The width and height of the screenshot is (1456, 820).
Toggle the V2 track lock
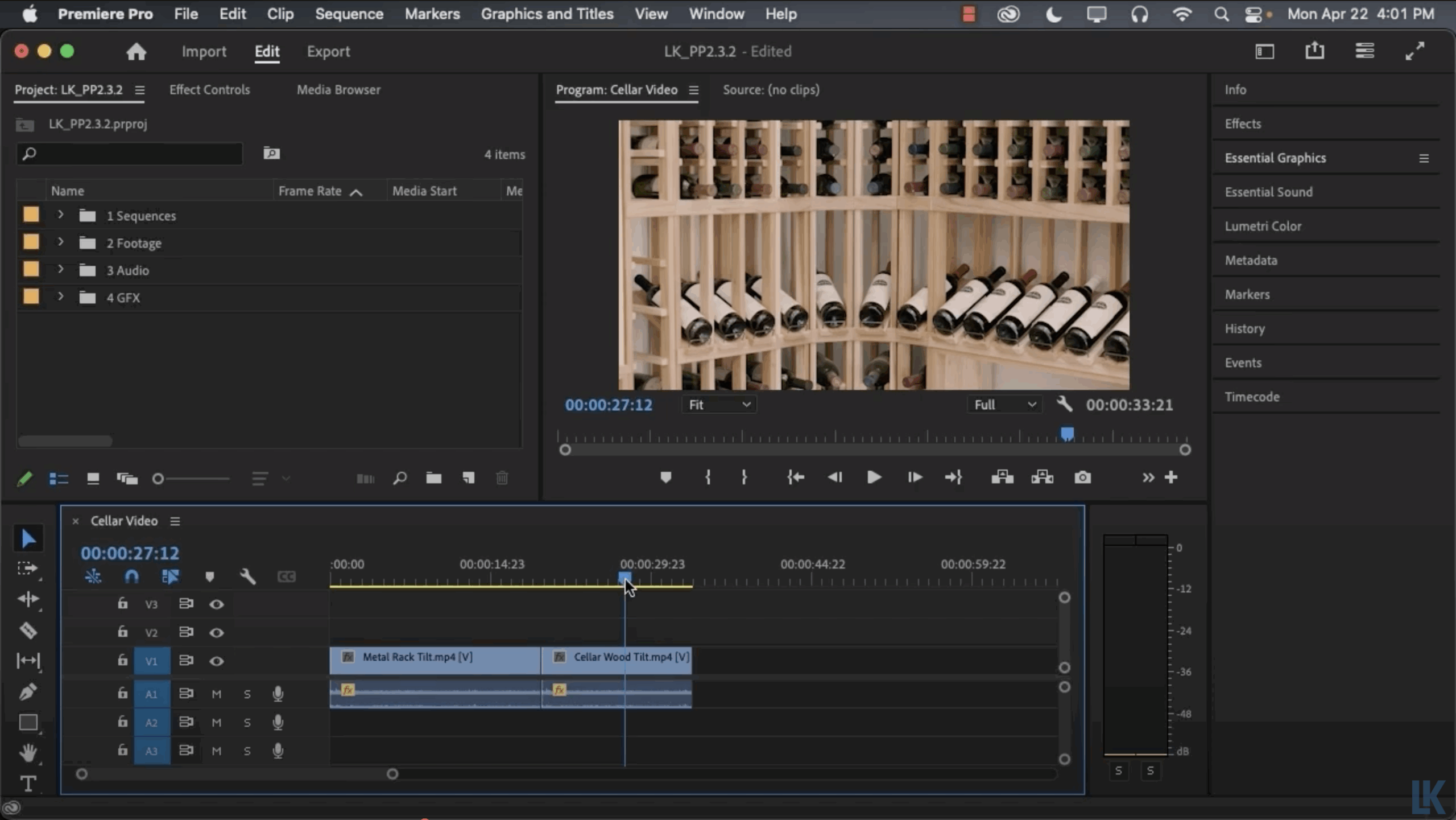[122, 632]
